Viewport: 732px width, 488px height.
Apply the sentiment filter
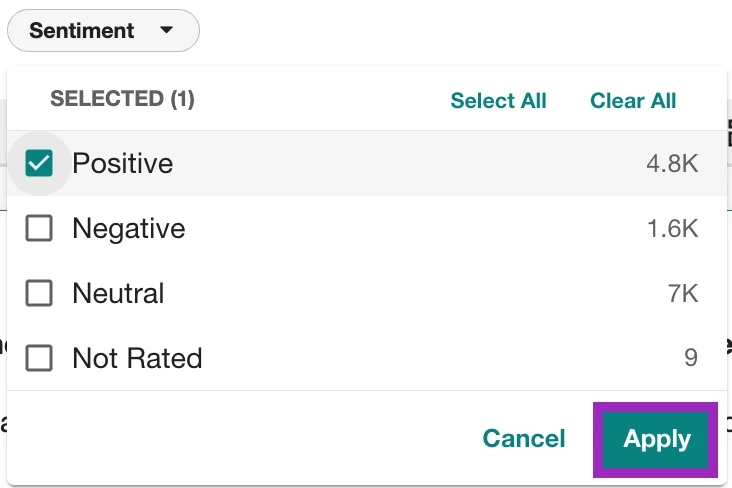coord(655,439)
